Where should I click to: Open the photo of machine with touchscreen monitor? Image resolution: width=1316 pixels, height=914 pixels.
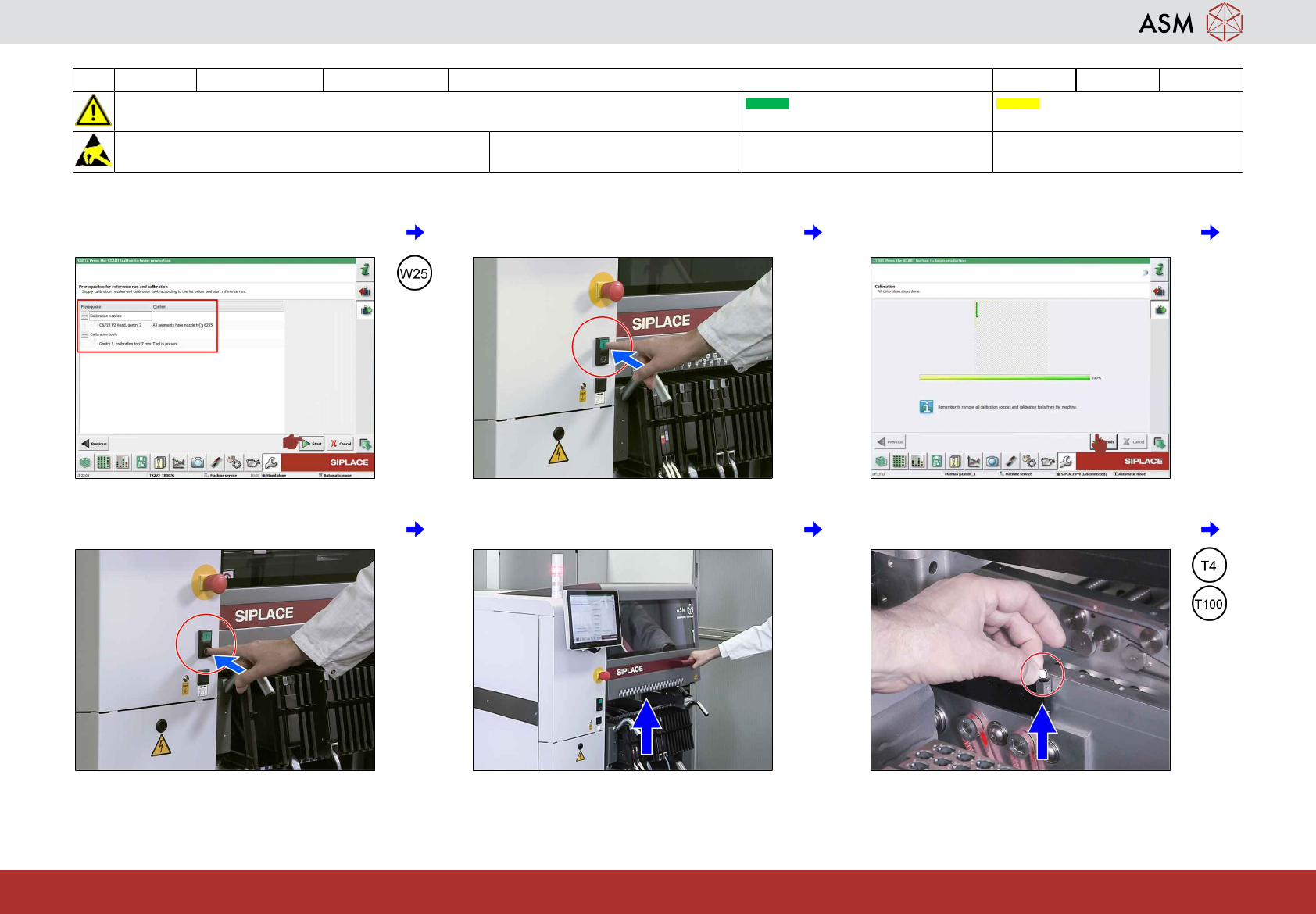[x=623, y=660]
